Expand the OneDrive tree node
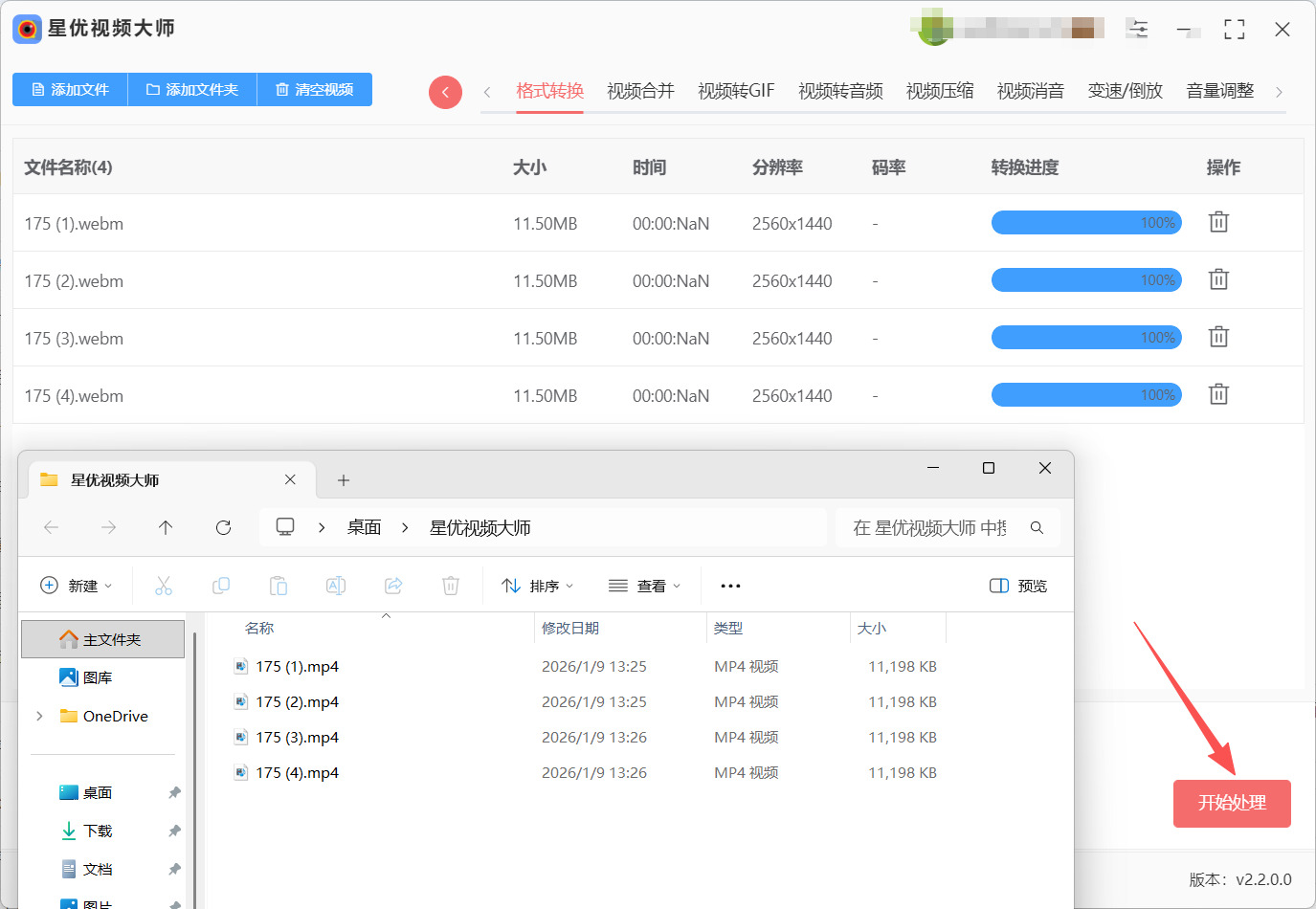This screenshot has width=1316, height=909. click(x=39, y=716)
